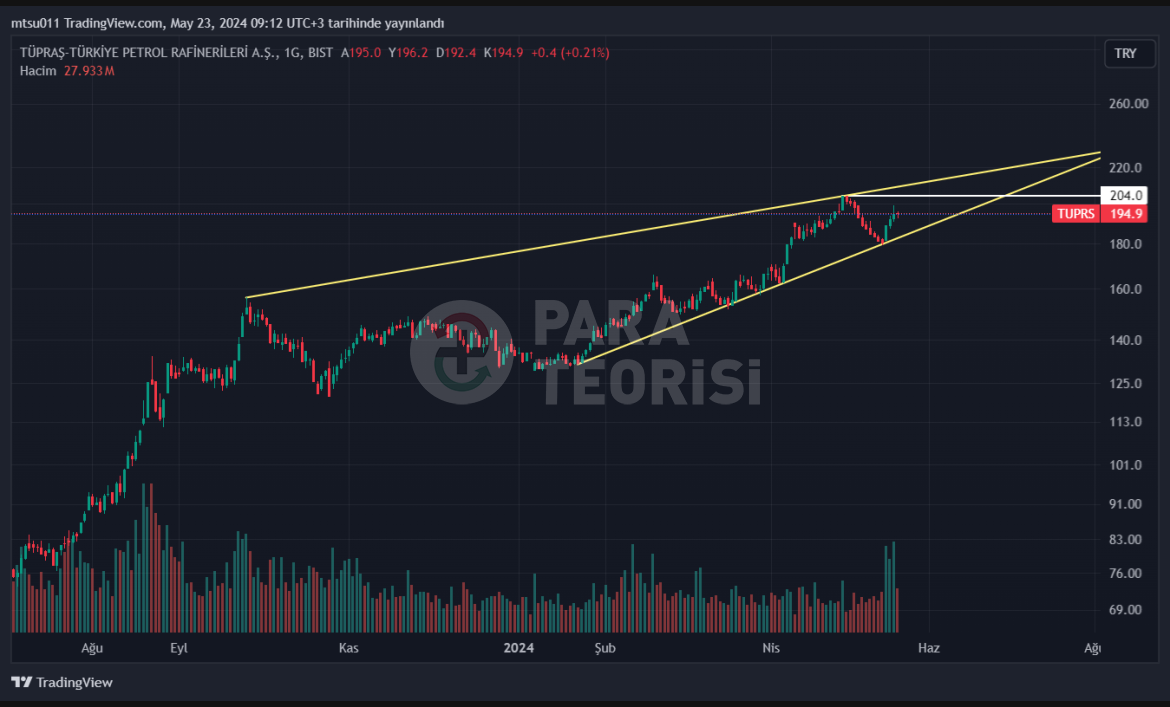Click the 69.00 price axis value
Viewport: 1170px width, 707px height.
pyautogui.click(x=1125, y=610)
